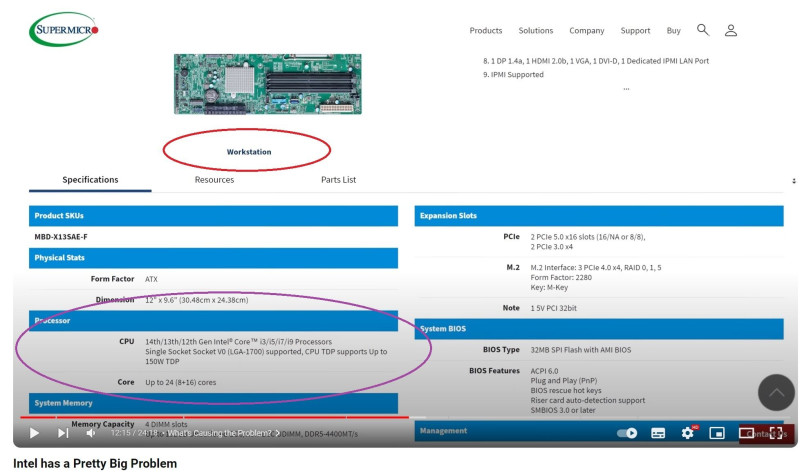Open the Products menu
The height and width of the screenshot is (473, 800).
[x=486, y=31]
